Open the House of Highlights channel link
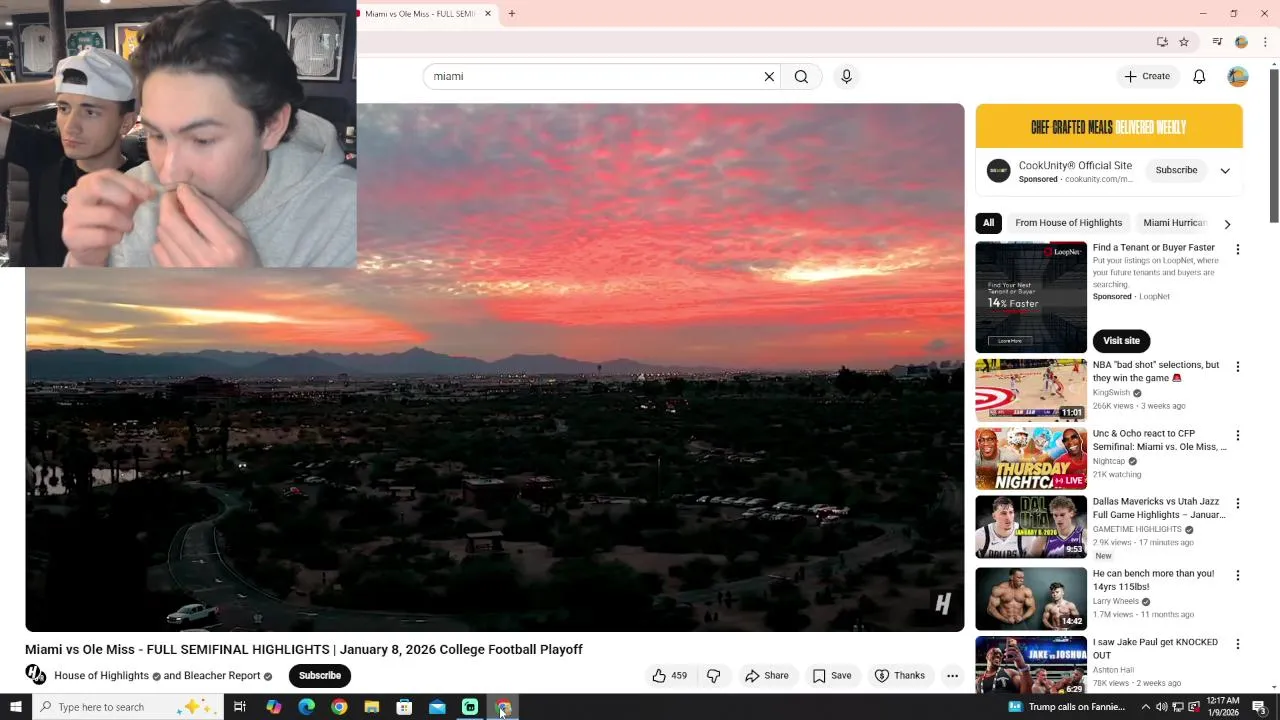Image resolution: width=1280 pixels, height=720 pixels. tap(101, 676)
